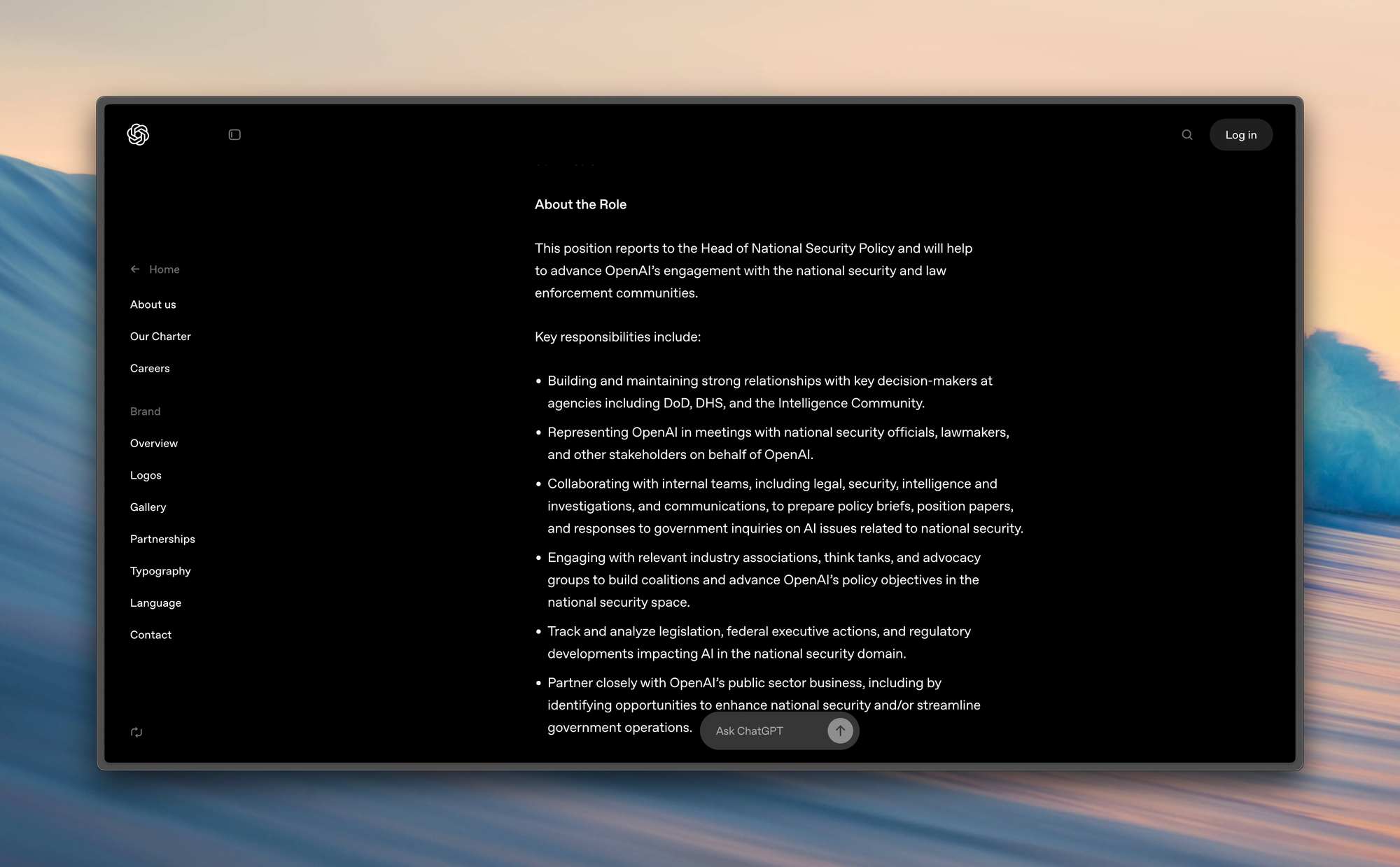Click the refresh icon at sidebar bottom
The height and width of the screenshot is (867, 1400).
[x=136, y=732]
